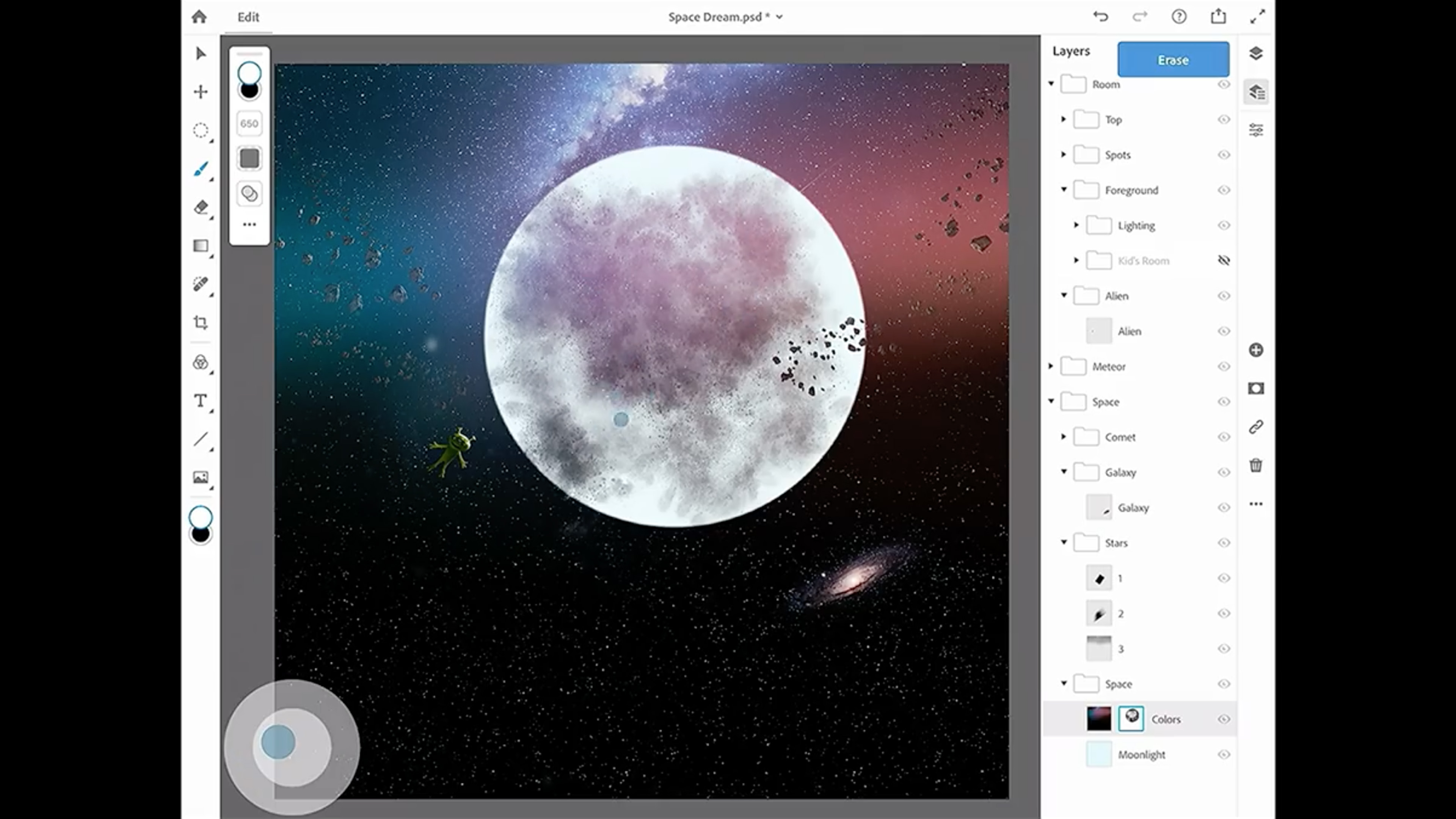Click the Edit tab
The height and width of the screenshot is (819, 1456).
click(248, 17)
